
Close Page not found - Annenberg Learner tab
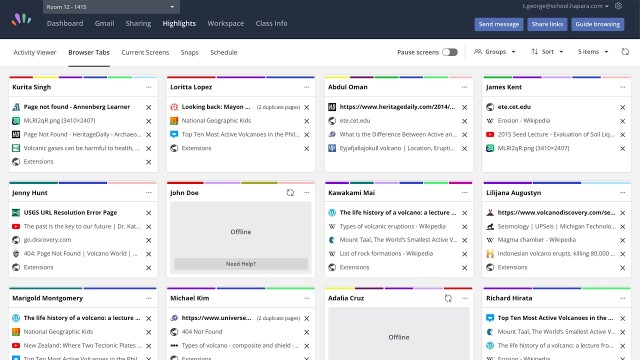(x=149, y=107)
